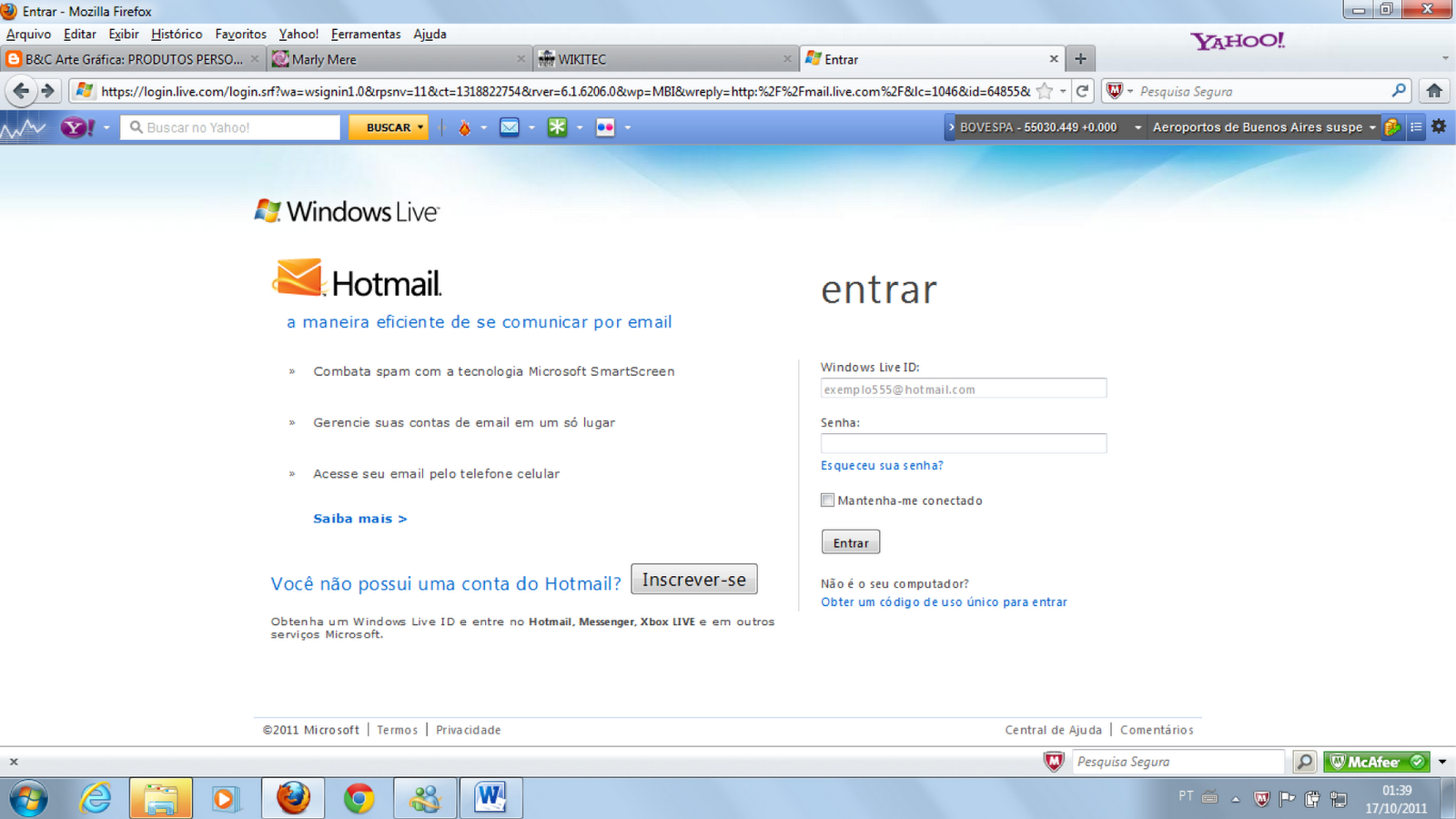The image size is (1456, 819).
Task: Enable the Mantenha-me conectado checkbox
Action: [827, 500]
